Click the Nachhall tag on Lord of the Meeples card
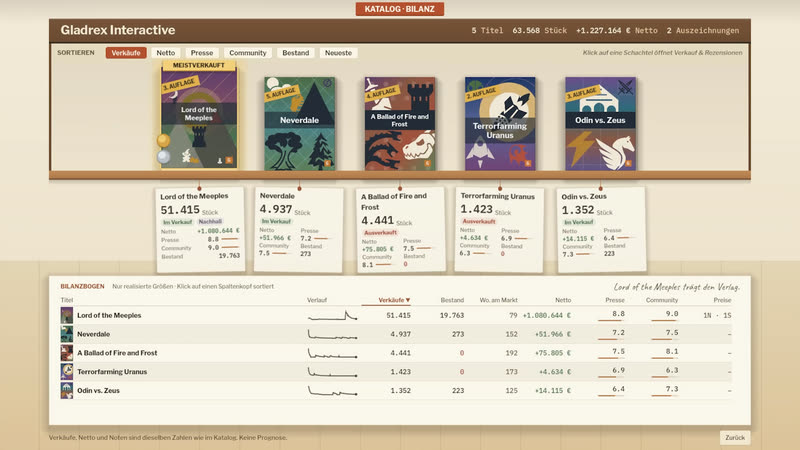This screenshot has width=800, height=450. 210,221
